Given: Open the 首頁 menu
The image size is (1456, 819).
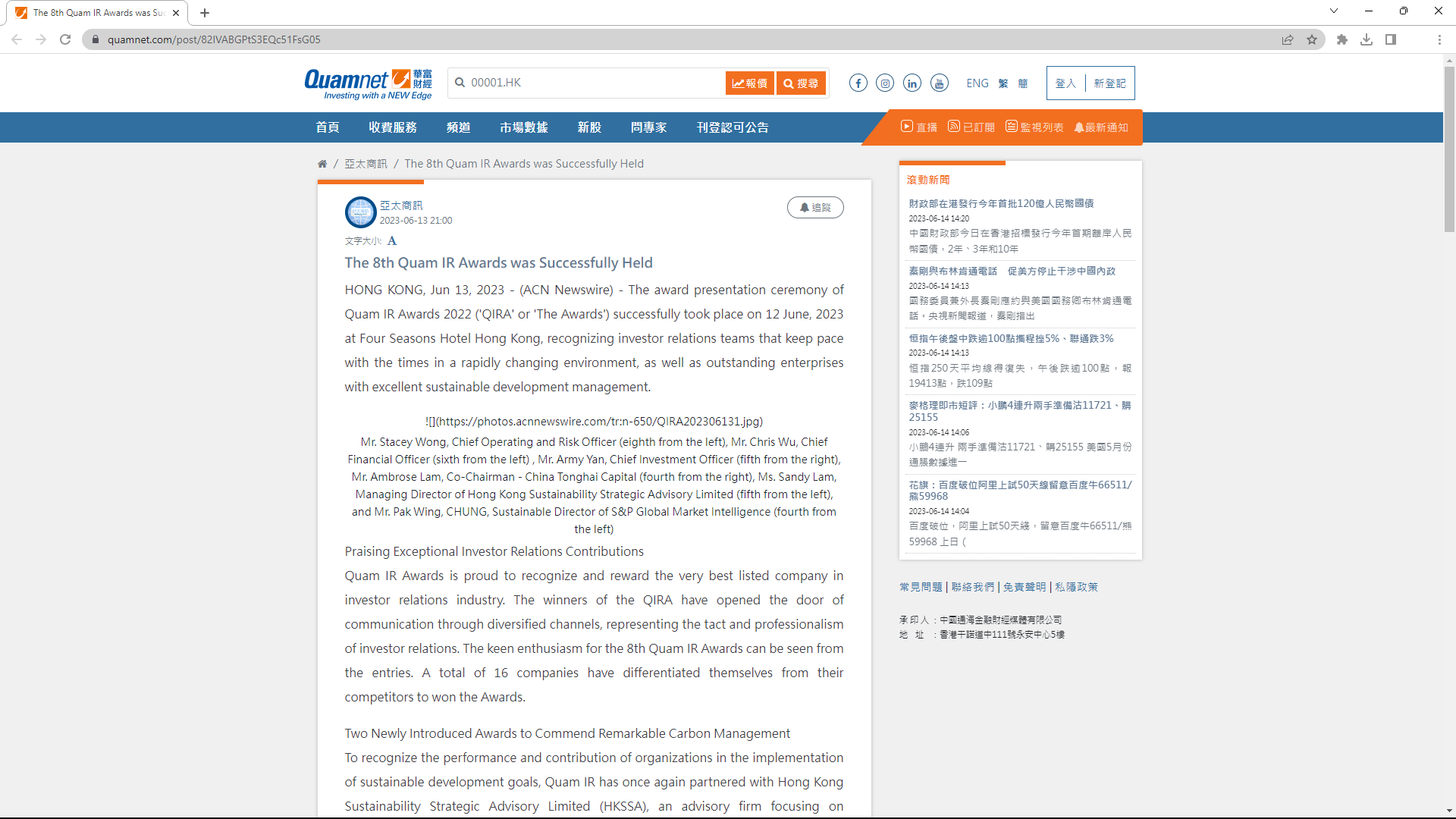Looking at the screenshot, I should click(x=328, y=127).
